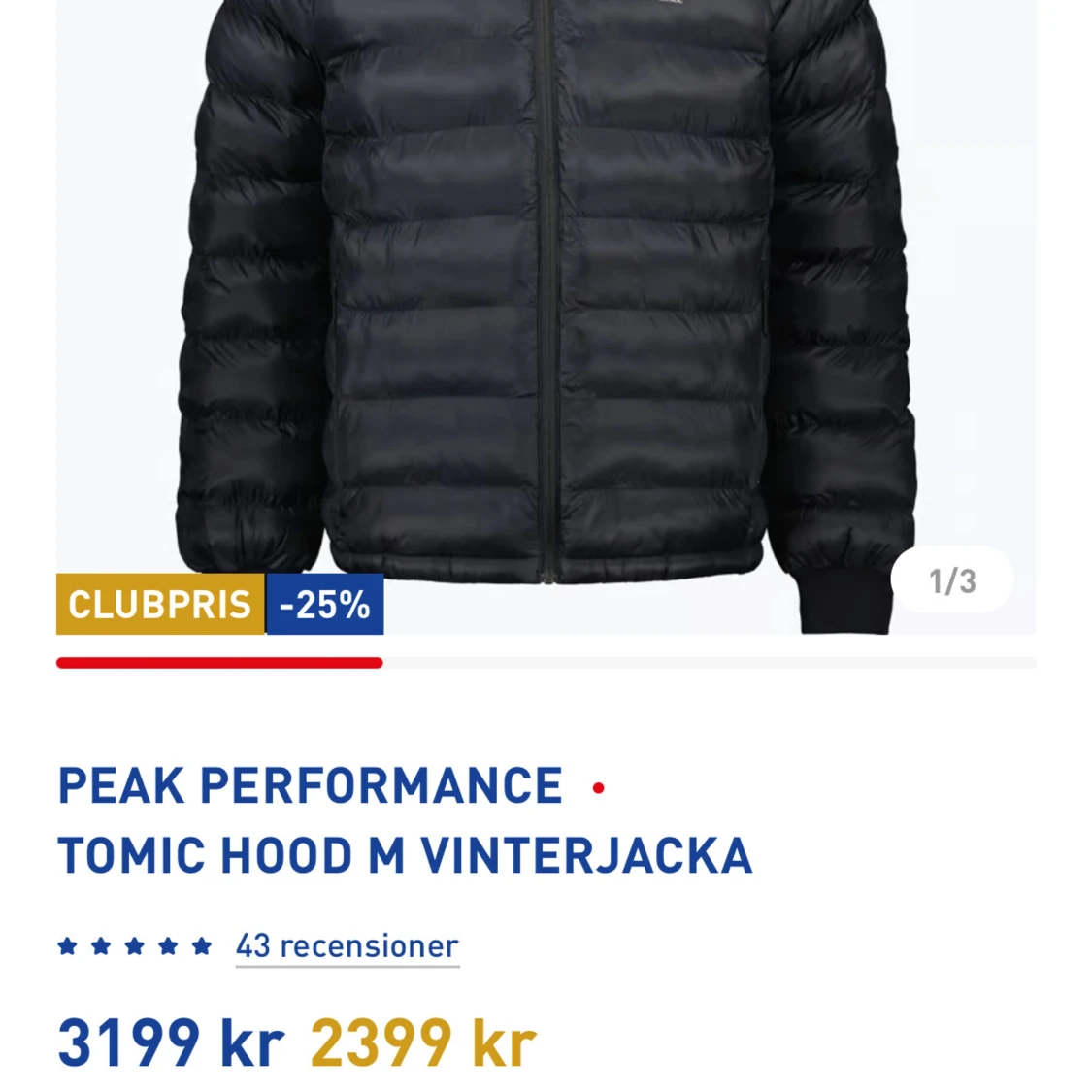Click the fifth rating star

point(201,945)
